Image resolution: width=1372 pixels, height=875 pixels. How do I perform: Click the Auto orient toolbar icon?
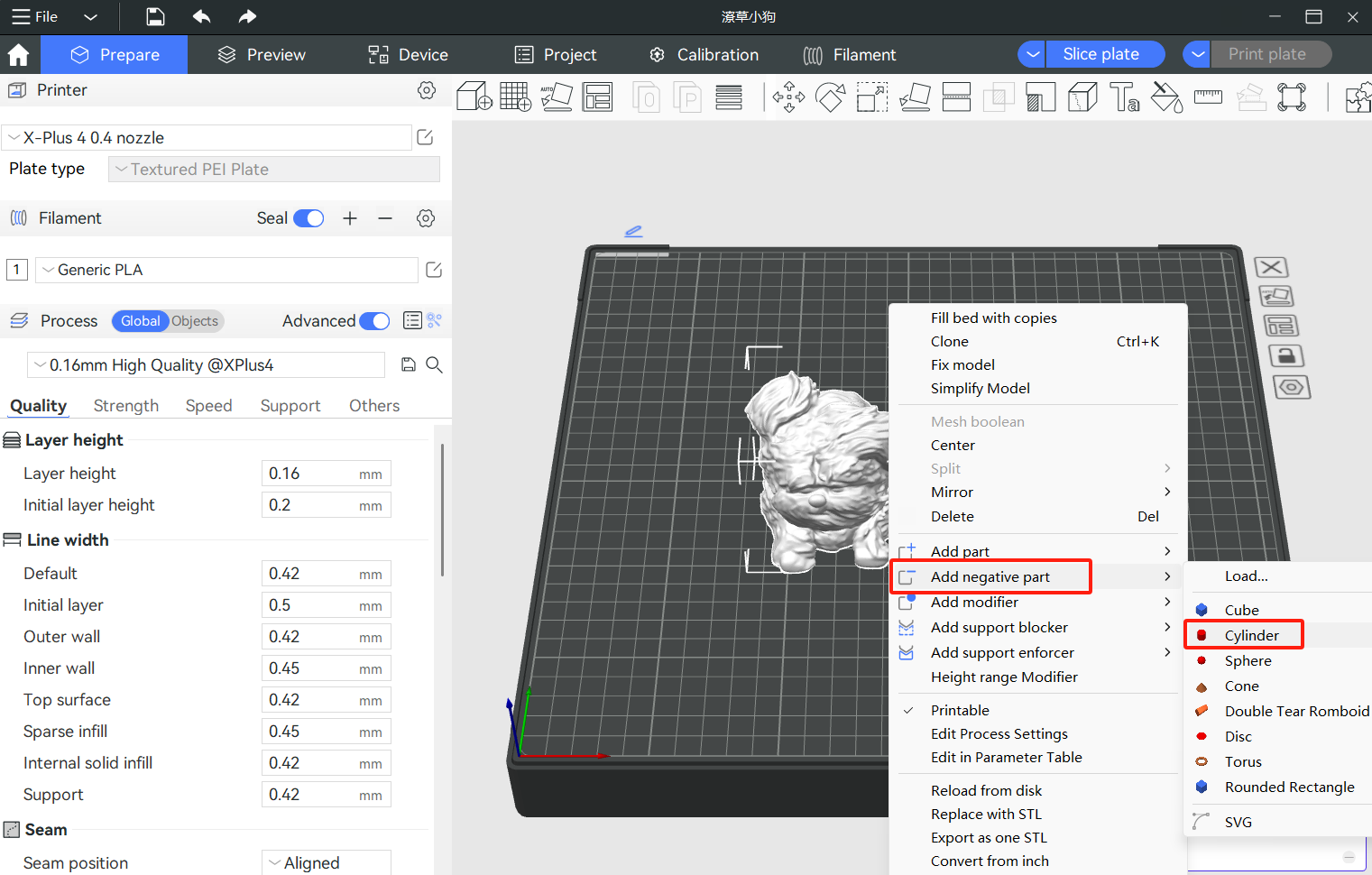tap(557, 97)
